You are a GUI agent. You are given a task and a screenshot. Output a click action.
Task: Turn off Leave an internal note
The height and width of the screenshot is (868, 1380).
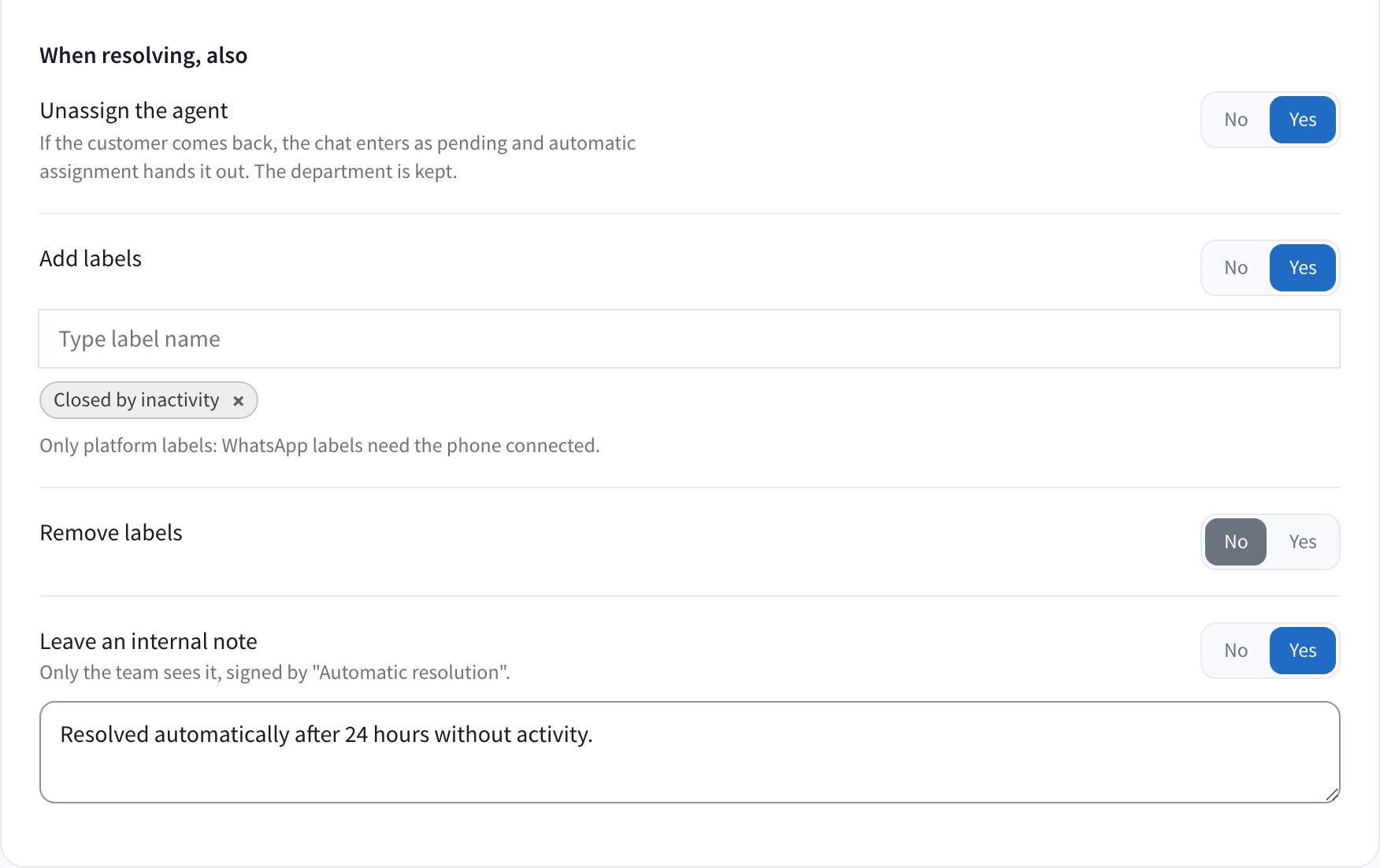pyautogui.click(x=1236, y=651)
